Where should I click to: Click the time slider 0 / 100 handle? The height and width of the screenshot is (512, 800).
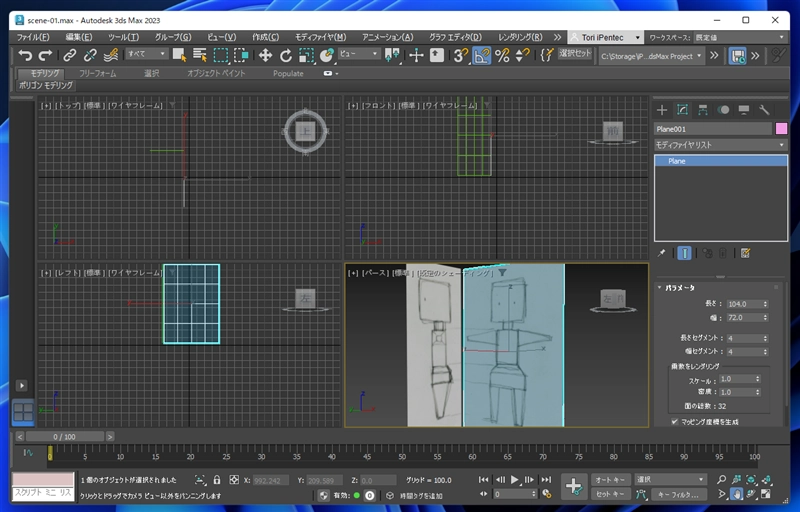click(64, 437)
